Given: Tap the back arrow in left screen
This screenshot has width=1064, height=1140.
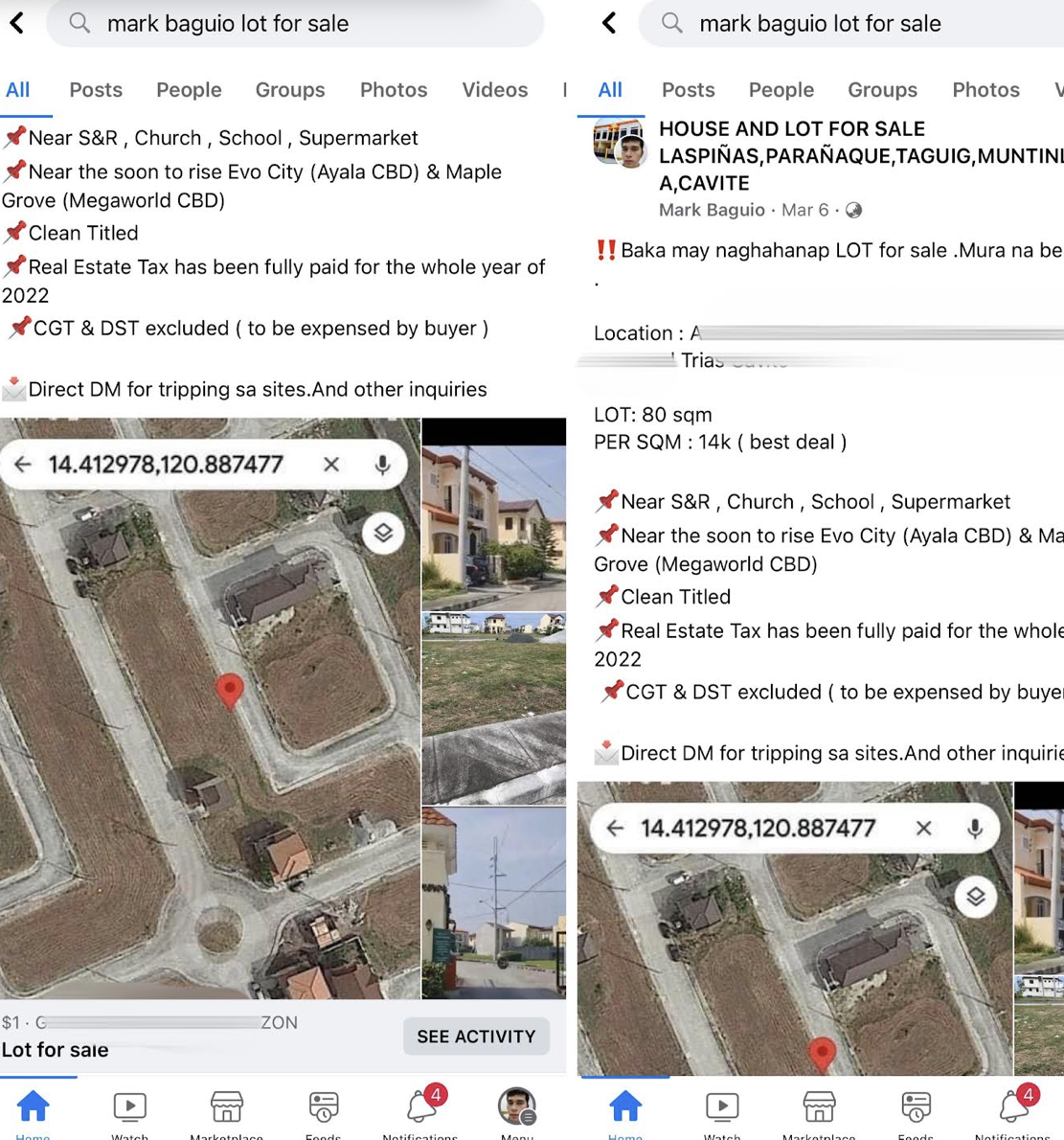Looking at the screenshot, I should click(17, 23).
